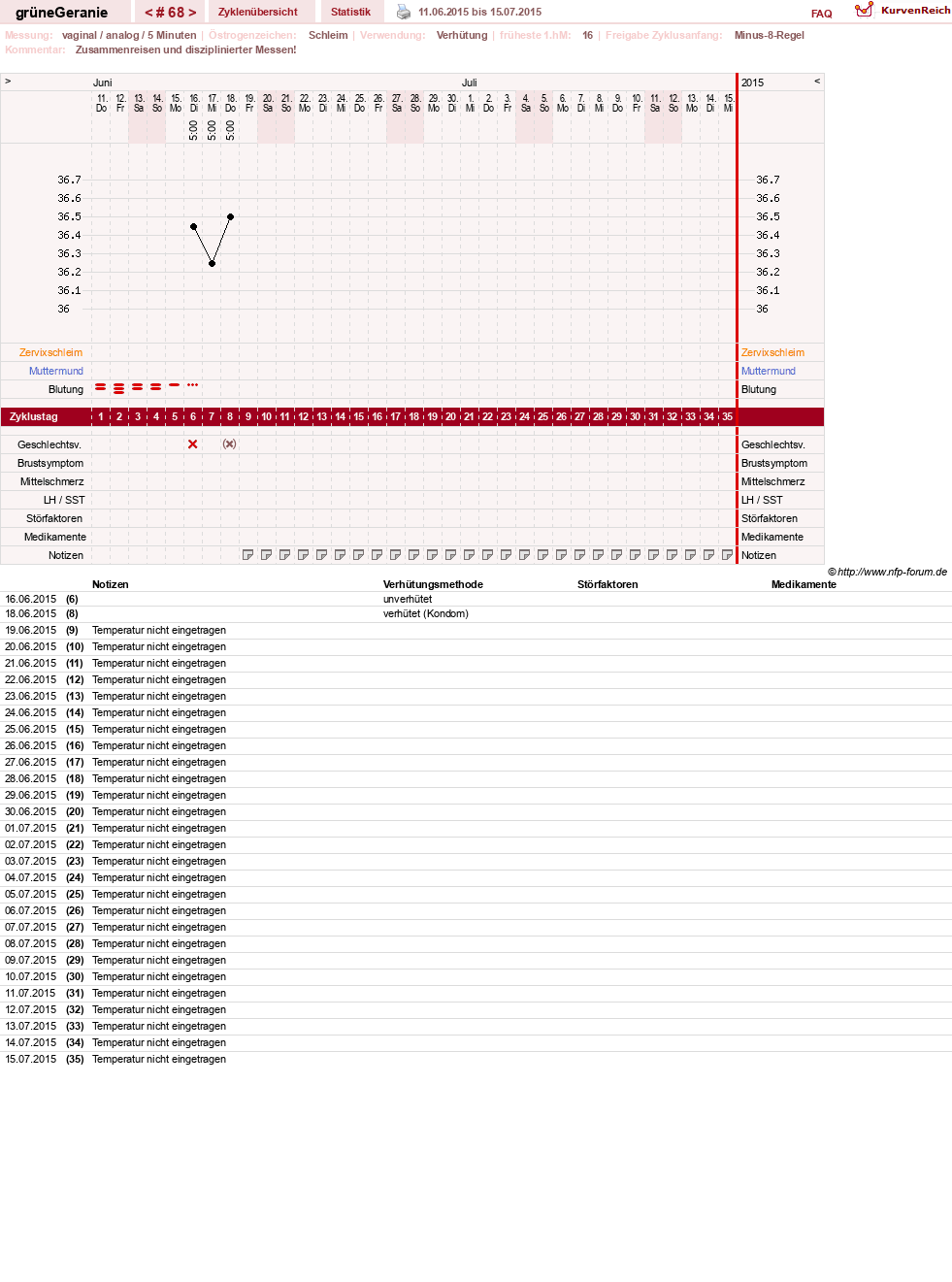
Task: Open the FAQ link
Action: [822, 14]
